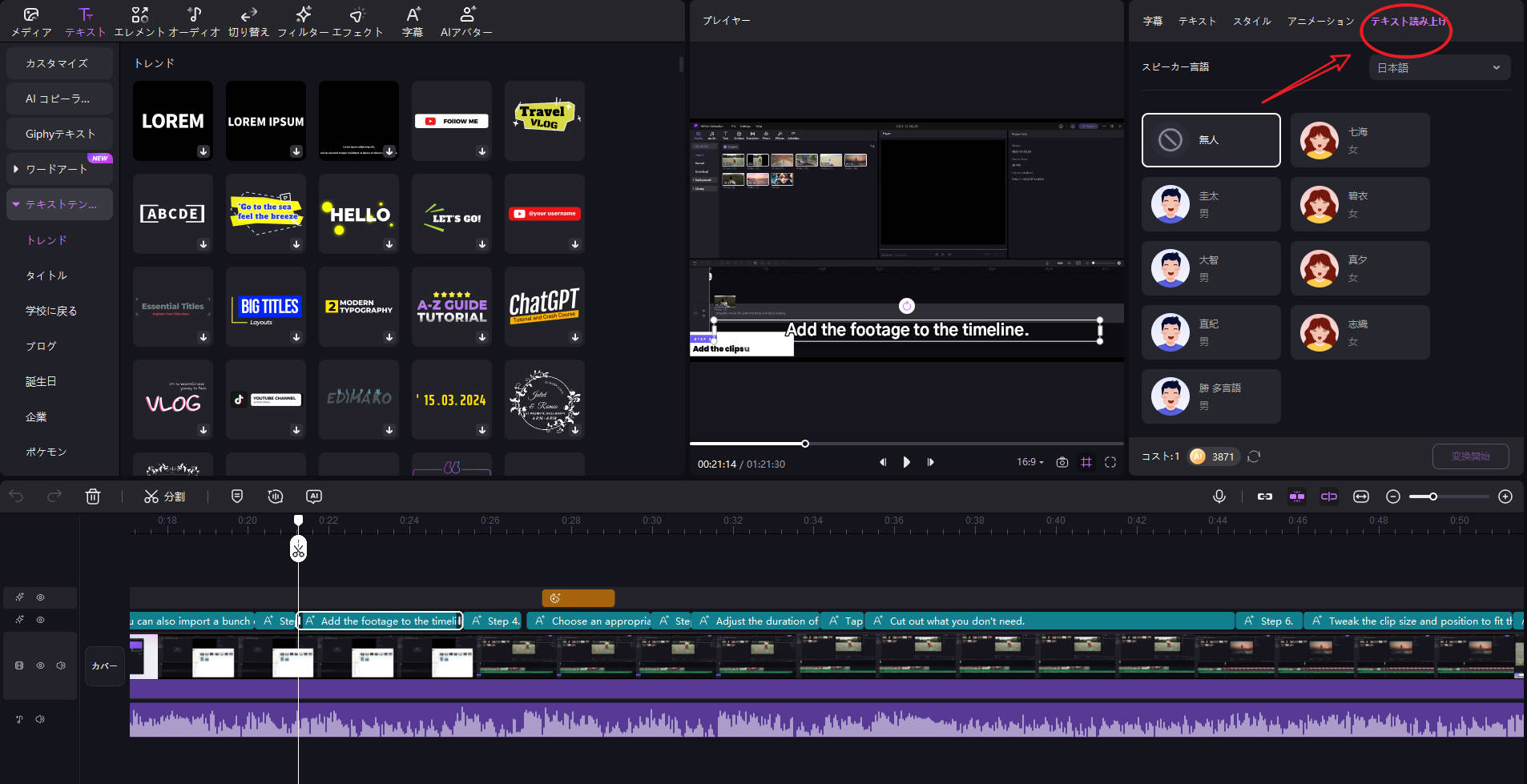This screenshot has height=784, width=1527.
Task: Mute the purple audio waveform track
Action: coord(40,719)
